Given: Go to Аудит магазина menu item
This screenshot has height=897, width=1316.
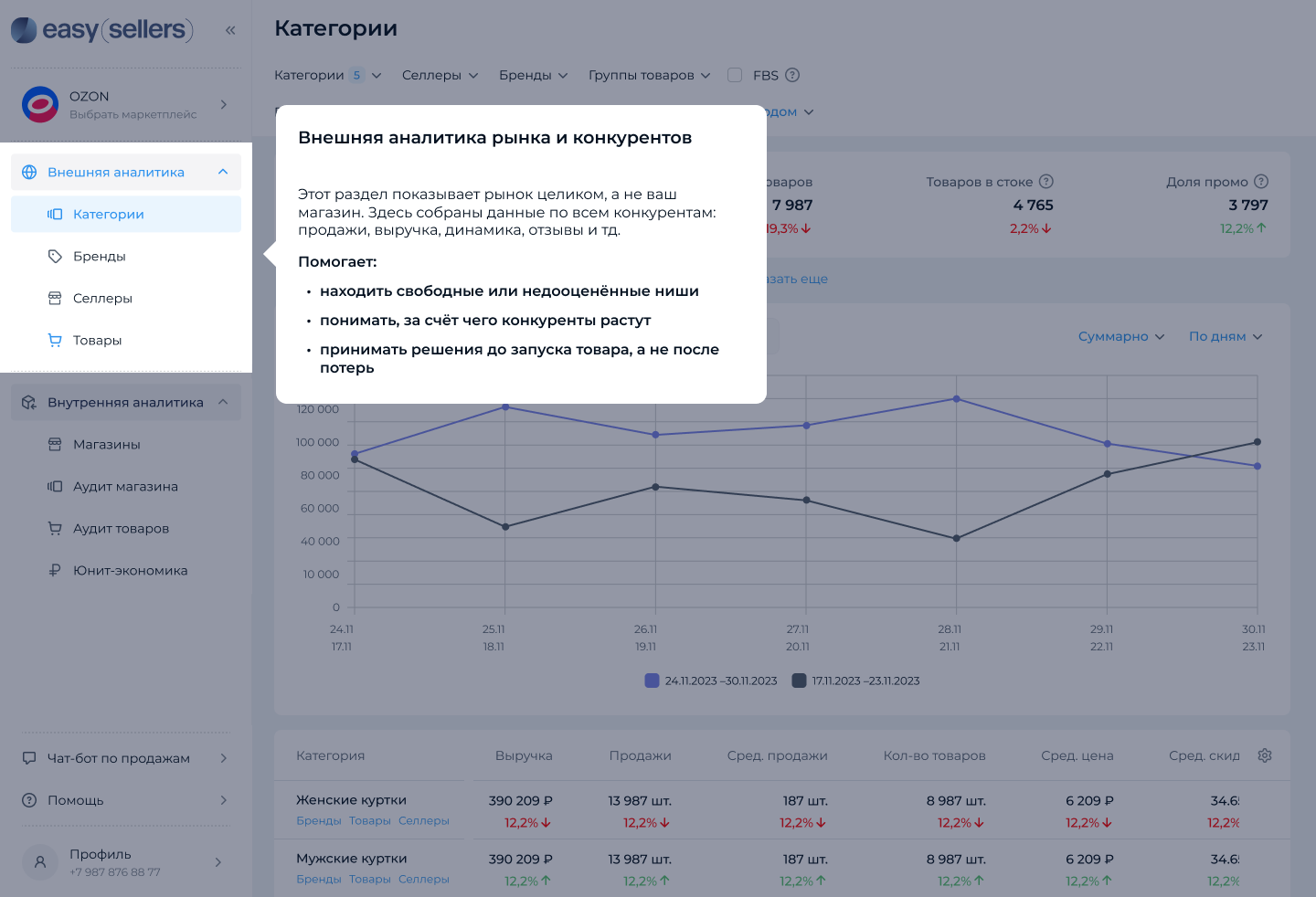Looking at the screenshot, I should tap(126, 486).
